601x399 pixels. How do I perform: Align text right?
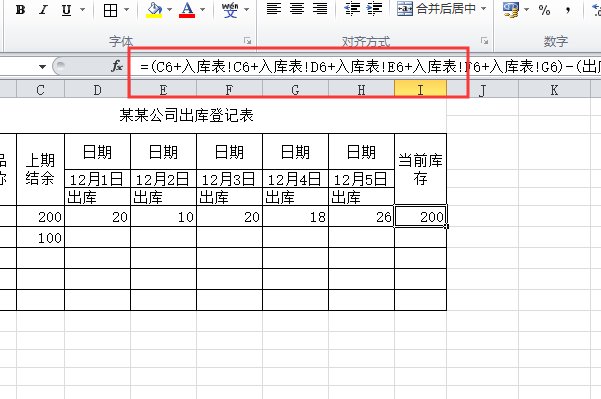pos(320,8)
